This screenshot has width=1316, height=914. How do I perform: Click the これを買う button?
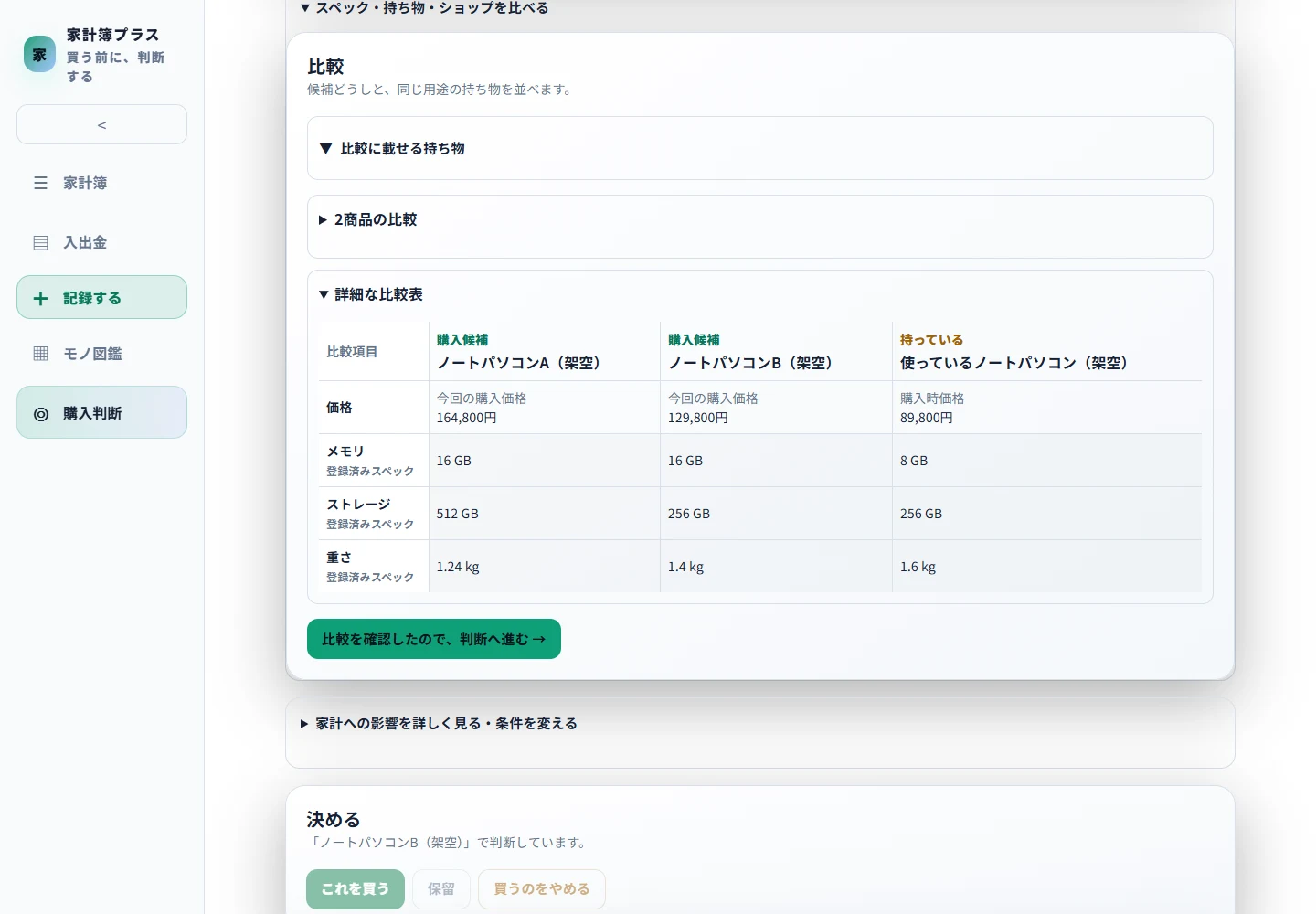pyautogui.click(x=356, y=888)
